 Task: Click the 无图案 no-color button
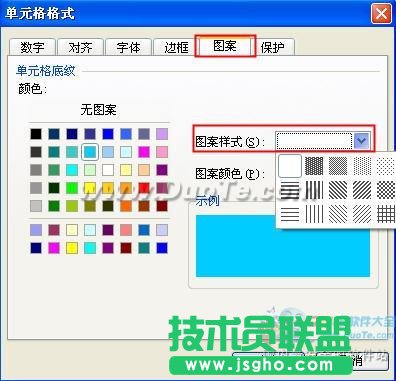99,109
